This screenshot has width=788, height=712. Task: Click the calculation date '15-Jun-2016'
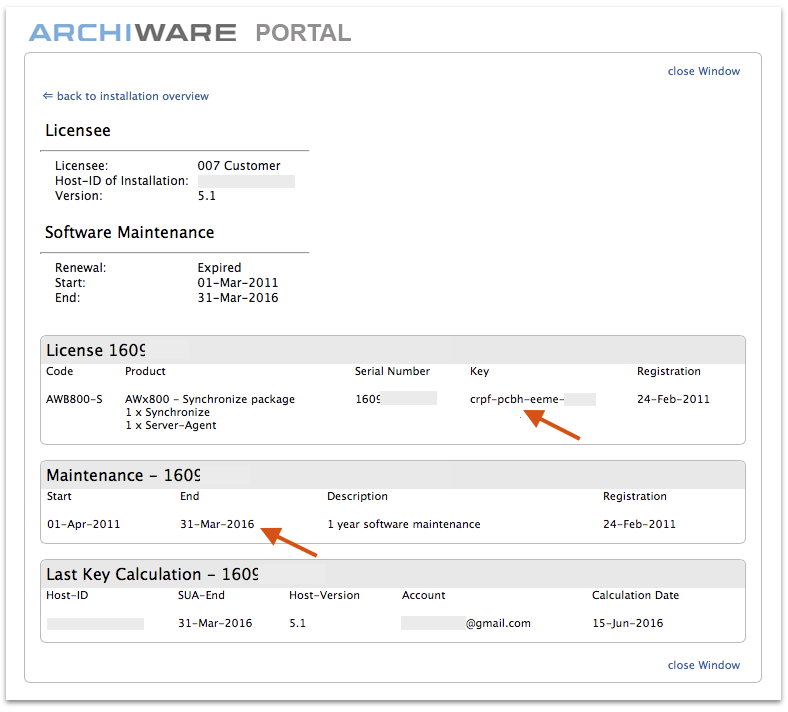(x=628, y=624)
